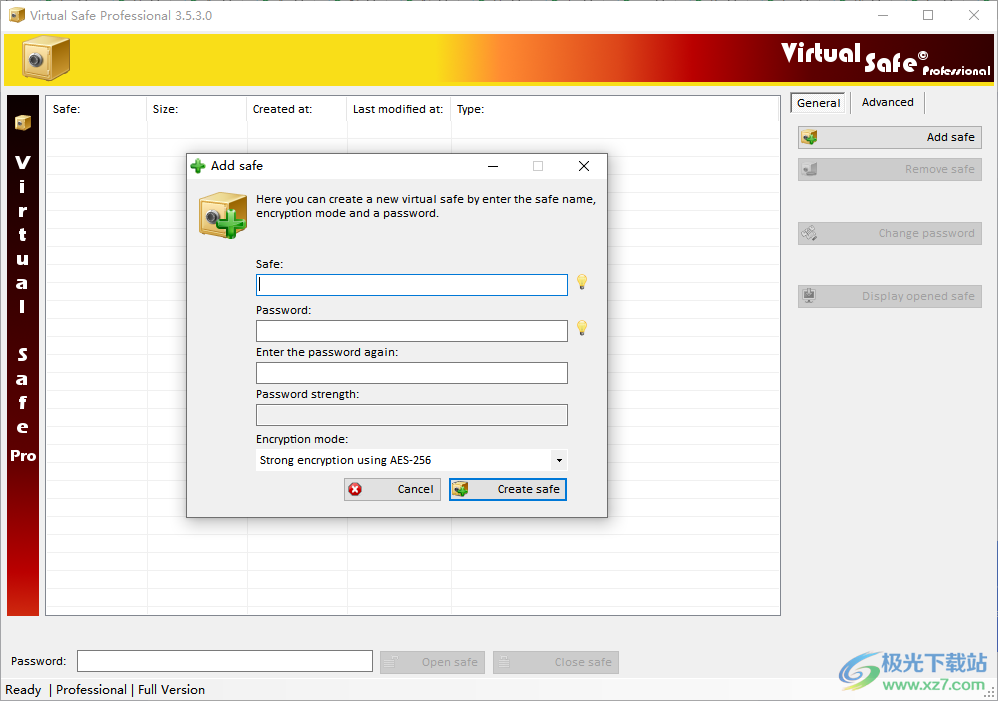Image resolution: width=998 pixels, height=701 pixels.
Task: Open the Encryption mode dropdown
Action: (559, 460)
